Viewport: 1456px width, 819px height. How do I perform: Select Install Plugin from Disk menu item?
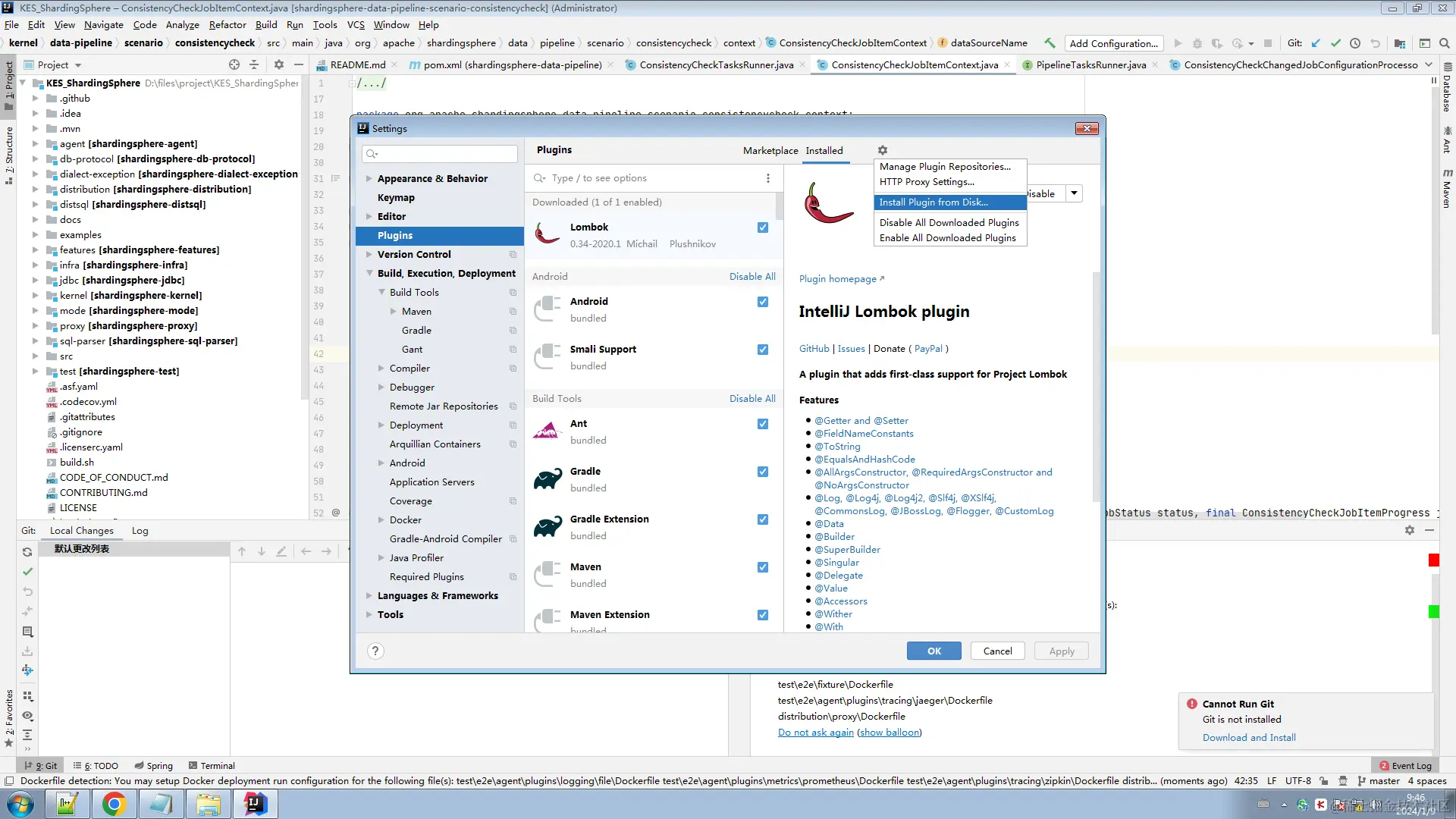(934, 202)
